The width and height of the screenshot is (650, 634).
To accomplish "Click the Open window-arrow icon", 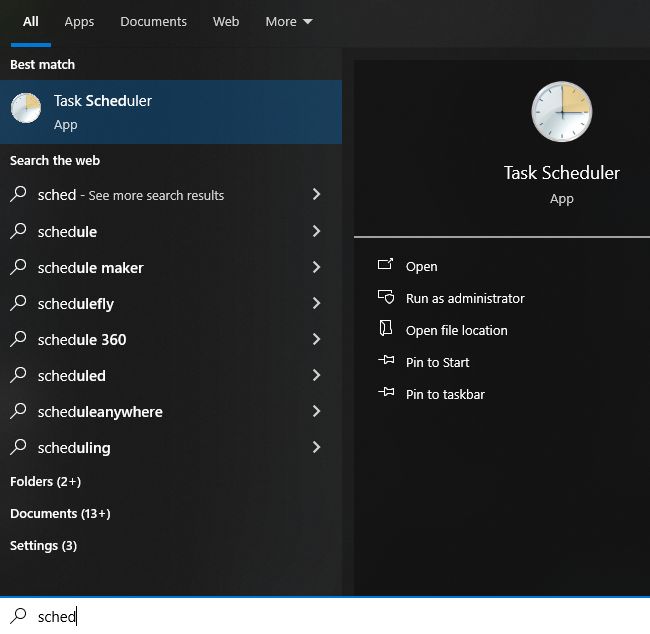I will tap(386, 264).
